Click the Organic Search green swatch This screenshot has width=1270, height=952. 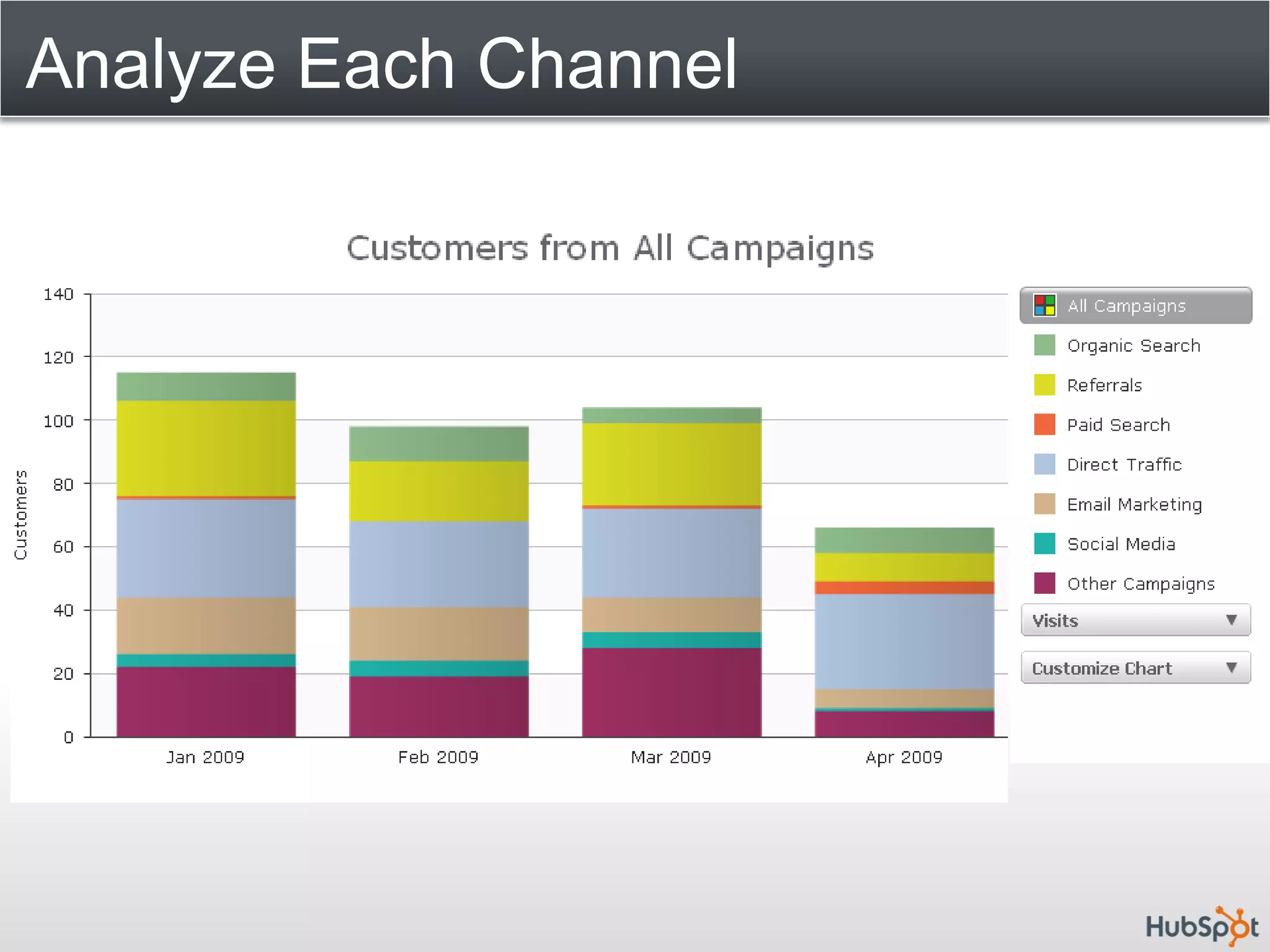pyautogui.click(x=1044, y=345)
